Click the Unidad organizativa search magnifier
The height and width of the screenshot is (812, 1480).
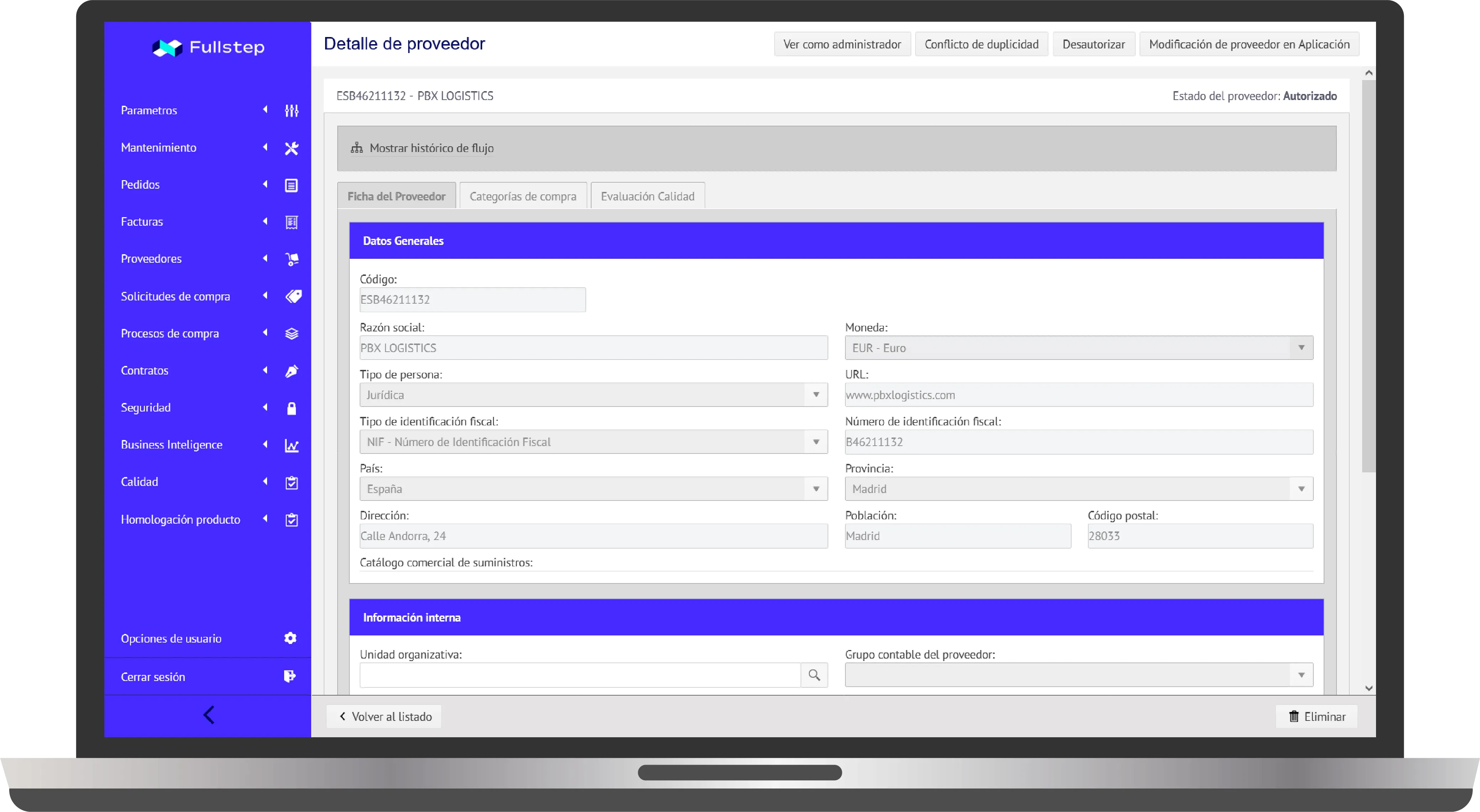[x=814, y=675]
